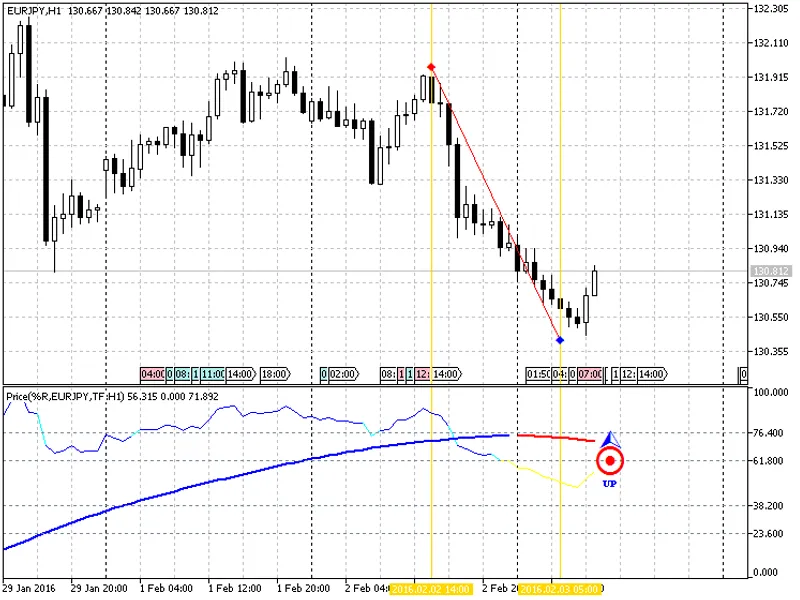800x600 pixels.
Task: Click the 1 Feb 12:00 time axis label
Action: coord(235,589)
